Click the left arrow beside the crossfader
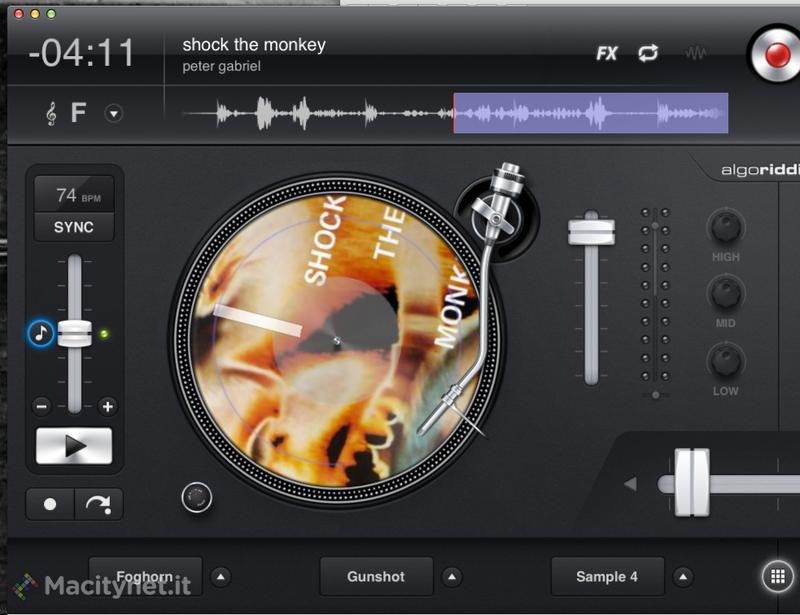Viewport: 800px width, 615px height. click(631, 483)
